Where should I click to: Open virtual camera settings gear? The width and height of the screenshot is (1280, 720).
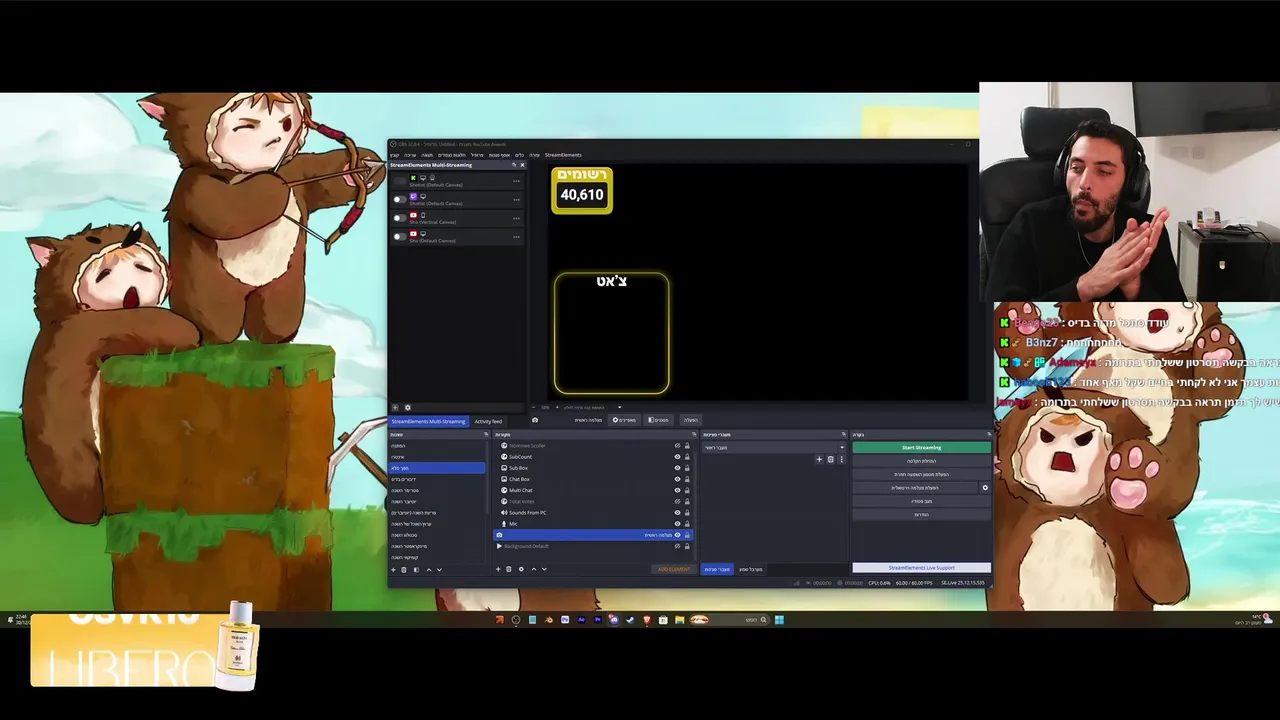[x=985, y=488]
